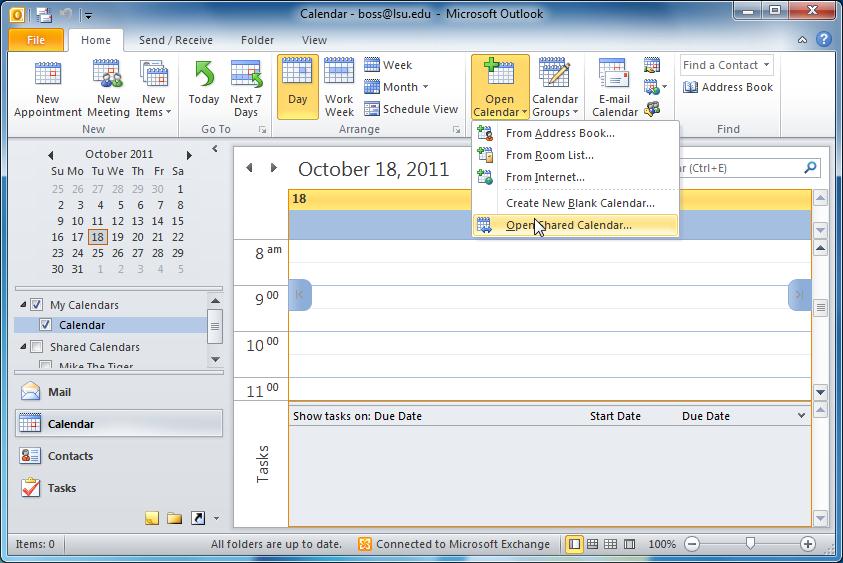Open the New Items menu
This screenshot has height=563, width=843.
[153, 88]
